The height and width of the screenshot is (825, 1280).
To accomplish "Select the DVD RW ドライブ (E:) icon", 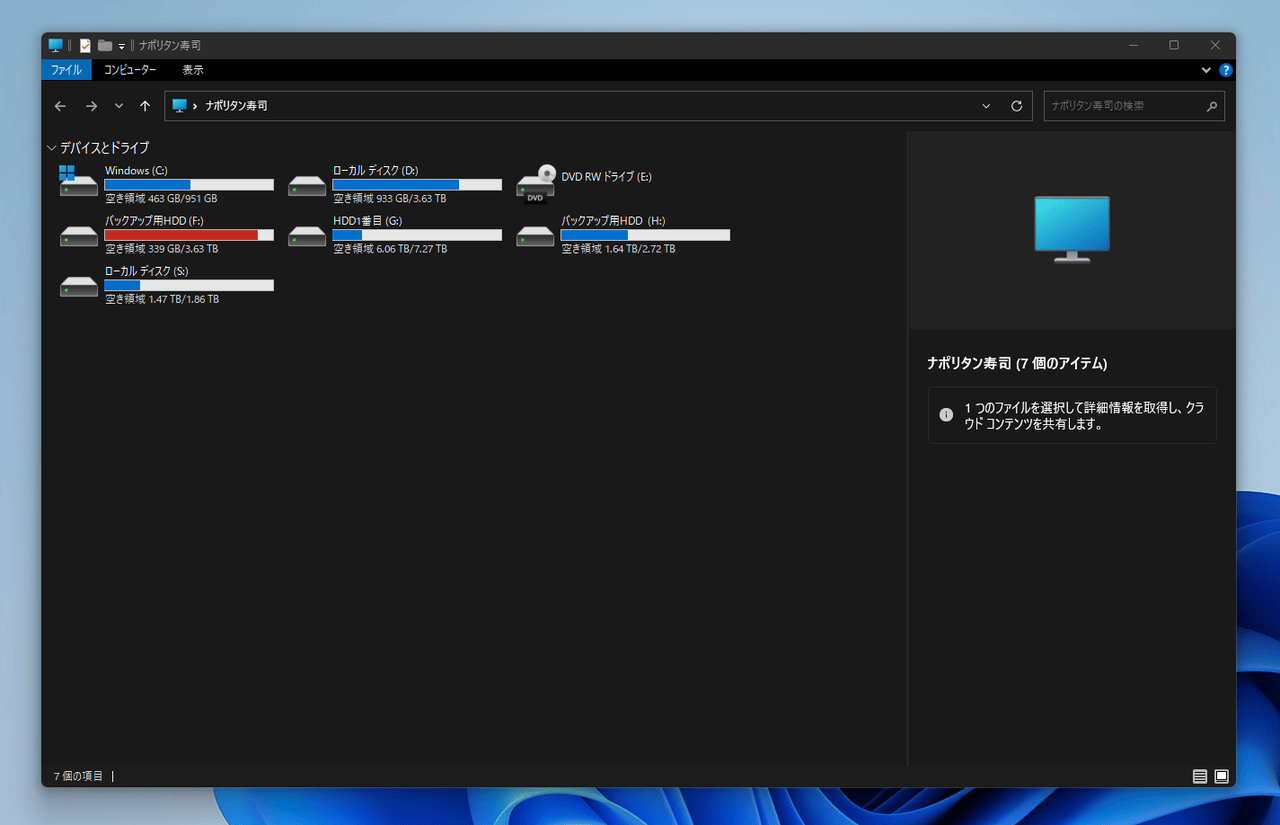I will pyautogui.click(x=535, y=182).
